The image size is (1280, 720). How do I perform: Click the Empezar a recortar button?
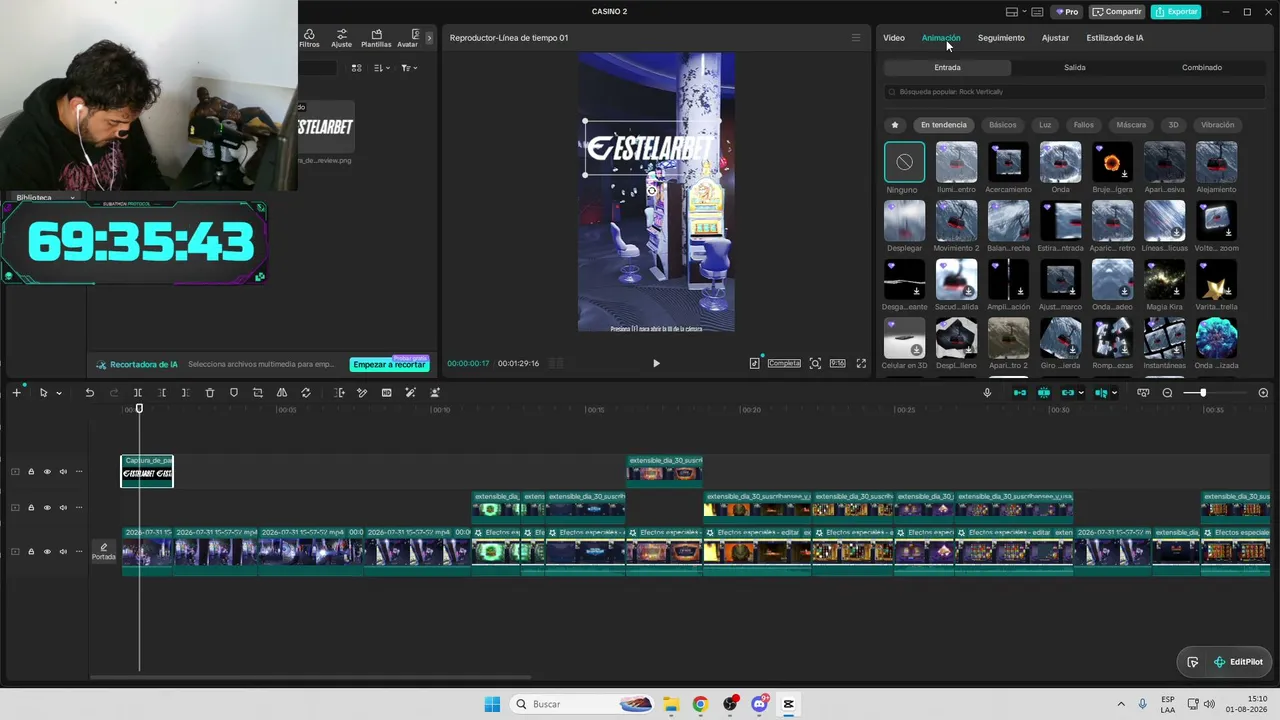pyautogui.click(x=389, y=364)
